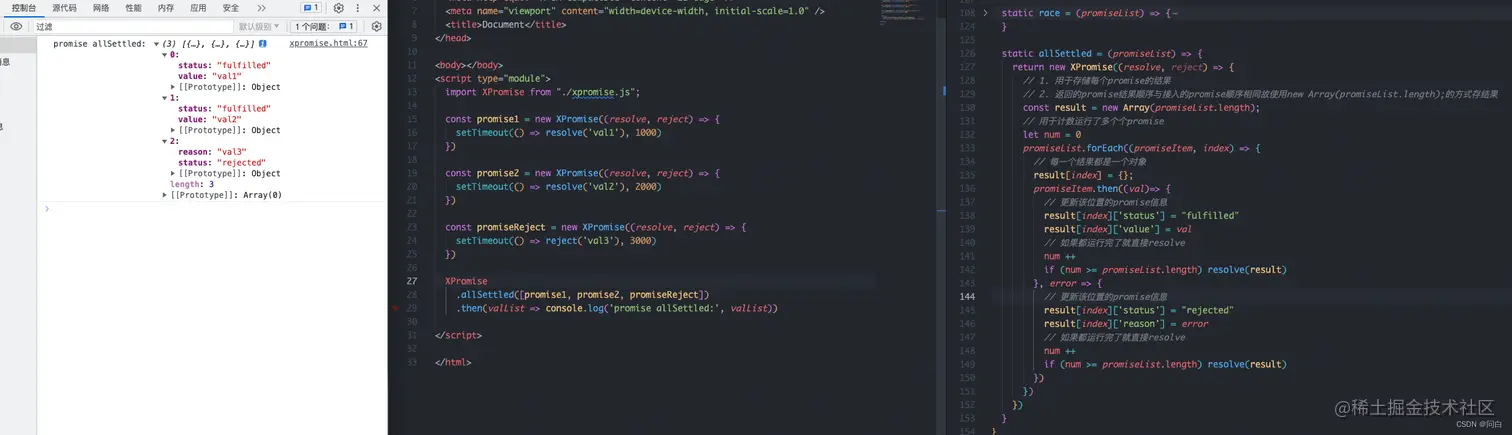This screenshot has height=435, width=1512.
Task: Click the .allSettled([promise1, promise2, promiseReject]) line
Action: (x=582, y=295)
